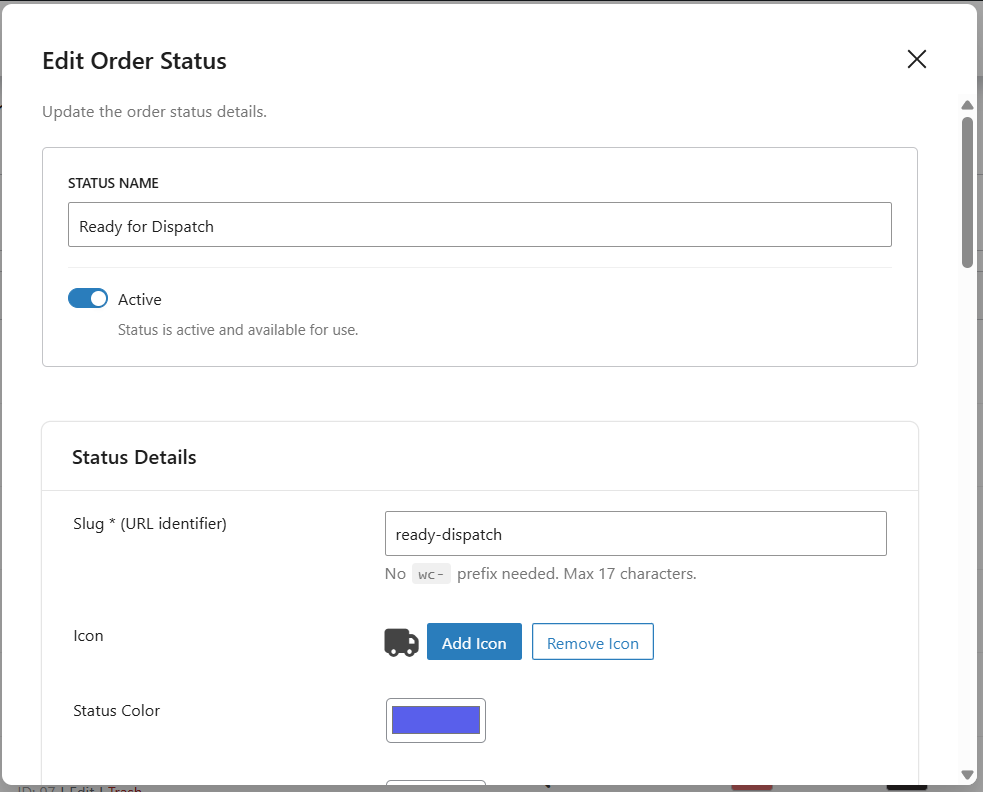The image size is (983, 792).
Task: Open the Status Color picker swatch
Action: point(436,720)
